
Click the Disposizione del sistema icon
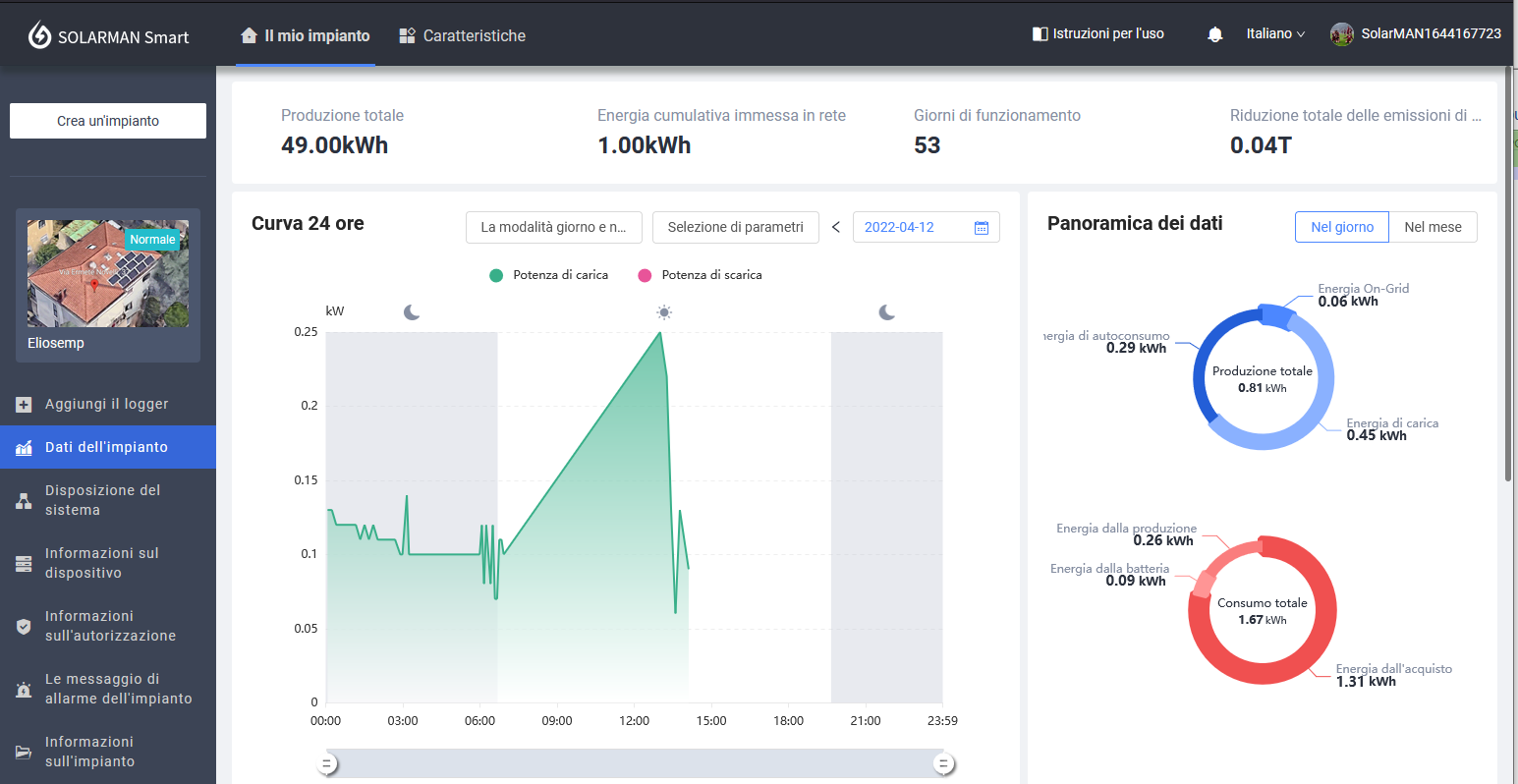coord(25,501)
